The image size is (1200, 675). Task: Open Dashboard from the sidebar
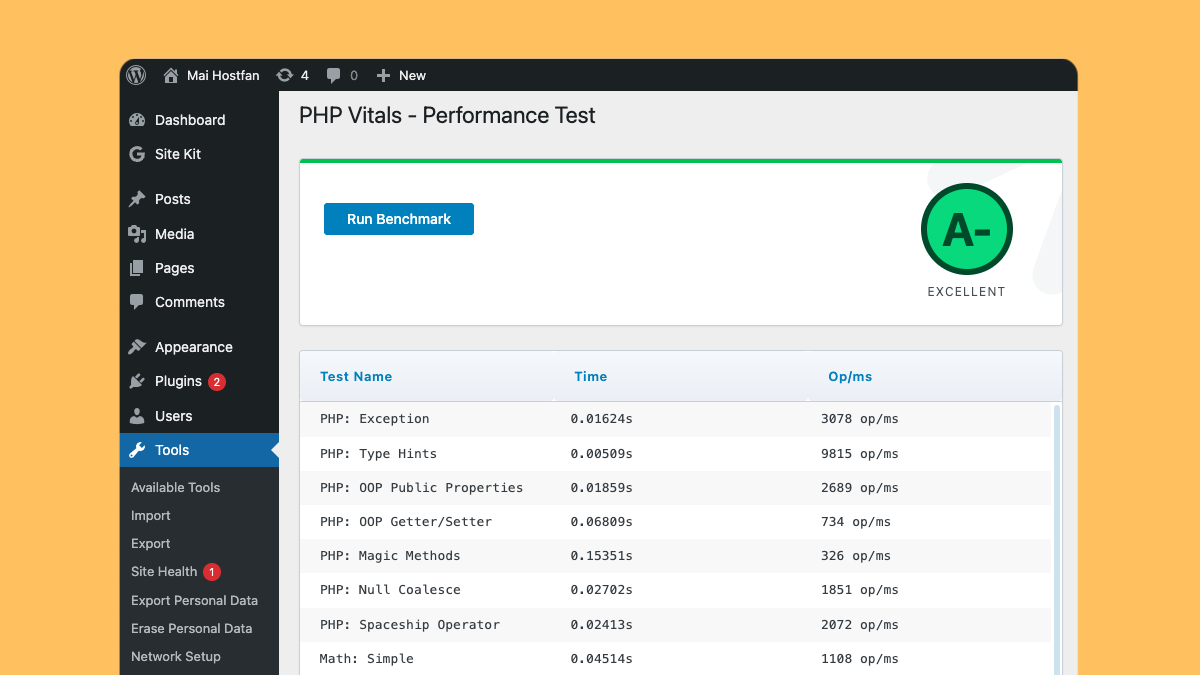pyautogui.click(x=189, y=120)
